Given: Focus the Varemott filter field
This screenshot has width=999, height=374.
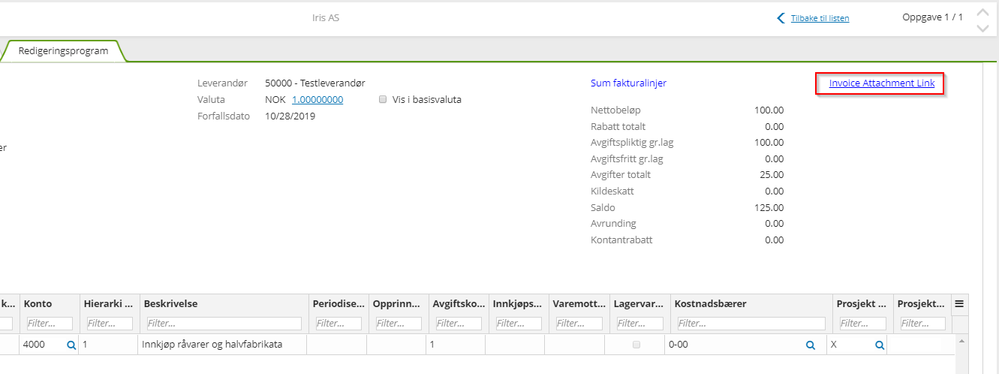Looking at the screenshot, I should point(580,324).
